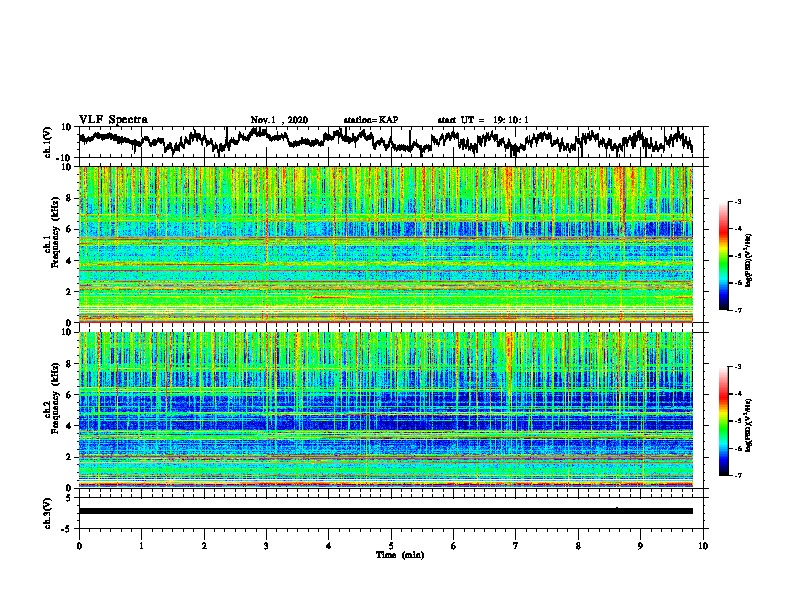Click the ch.2 spectrogram plot area
792x612 pixels.
[385, 410]
